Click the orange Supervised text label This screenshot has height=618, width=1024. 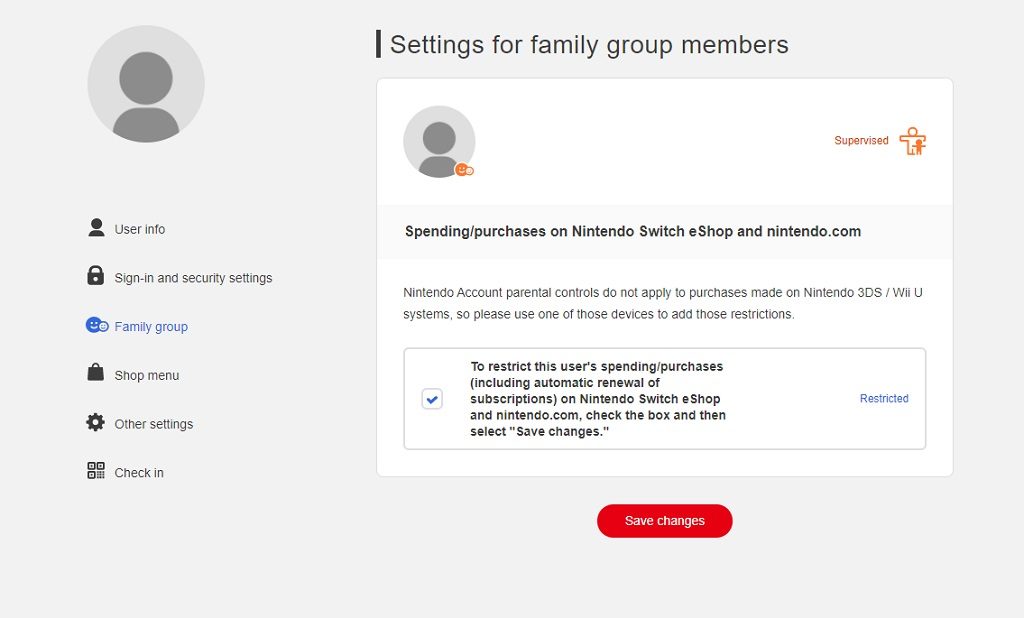point(861,140)
